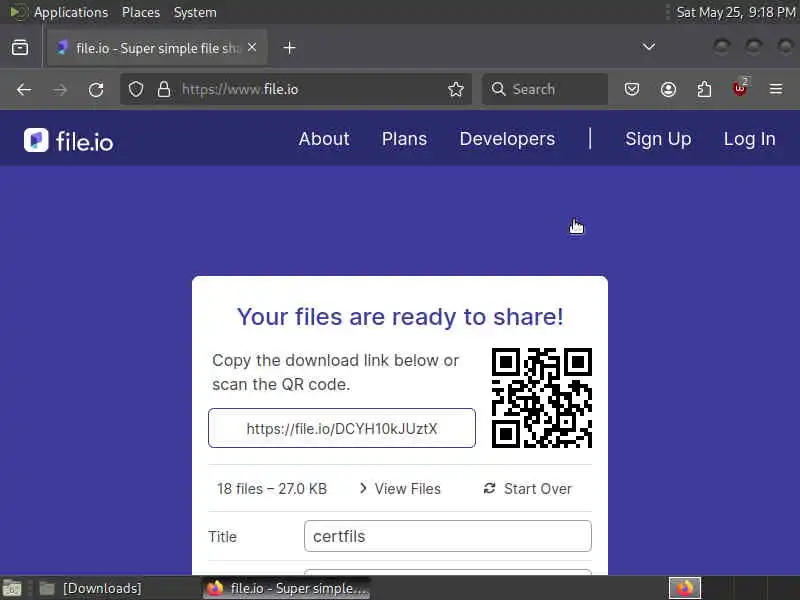
Task: Click Log In
Action: click(x=749, y=139)
